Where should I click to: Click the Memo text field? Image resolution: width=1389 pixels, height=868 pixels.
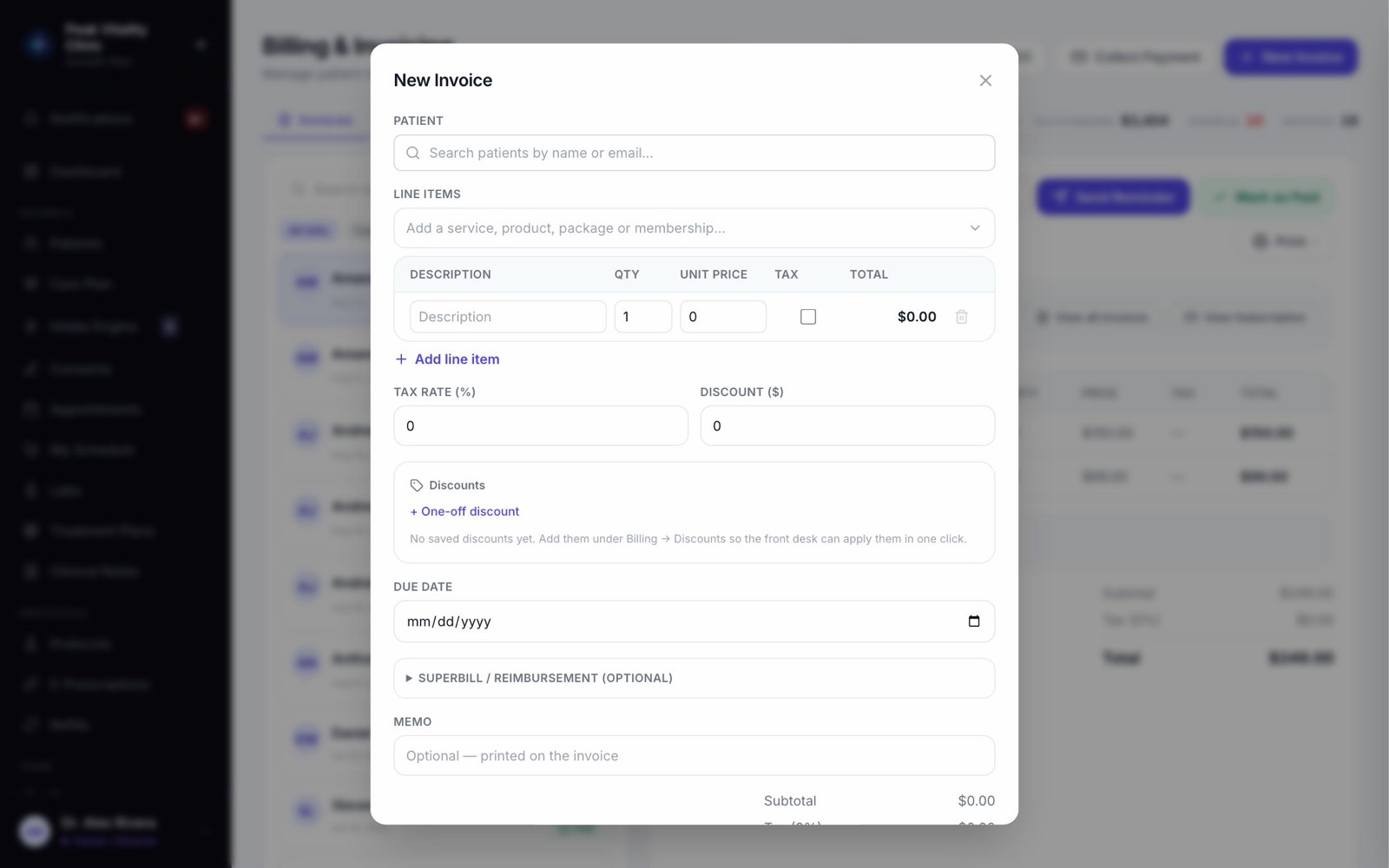[x=694, y=756]
